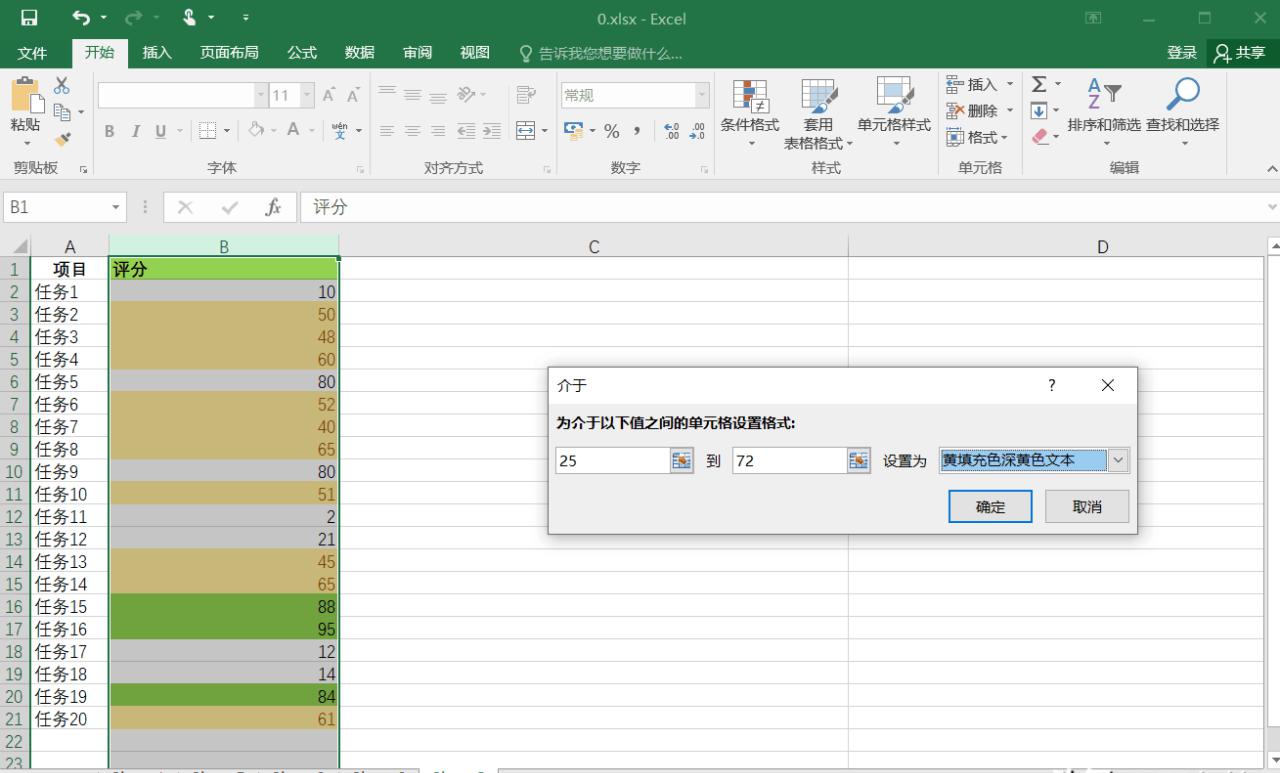Viewport: 1280px width, 773px height.
Task: Open the font name dropdown arrow
Action: point(262,96)
